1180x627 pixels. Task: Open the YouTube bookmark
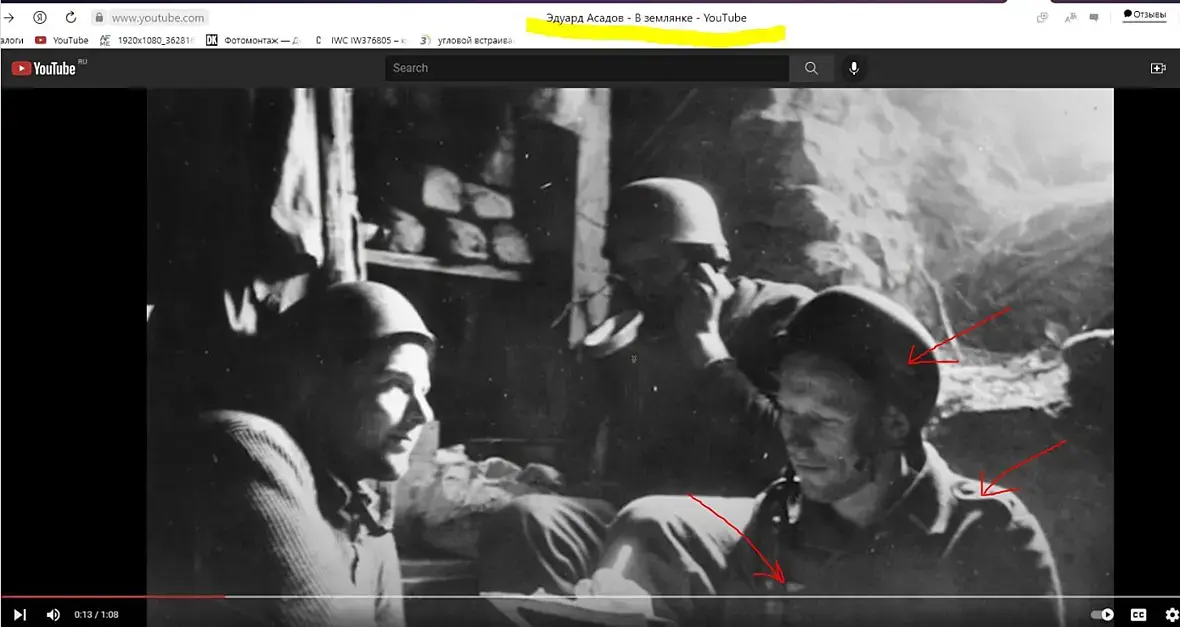tap(62, 40)
